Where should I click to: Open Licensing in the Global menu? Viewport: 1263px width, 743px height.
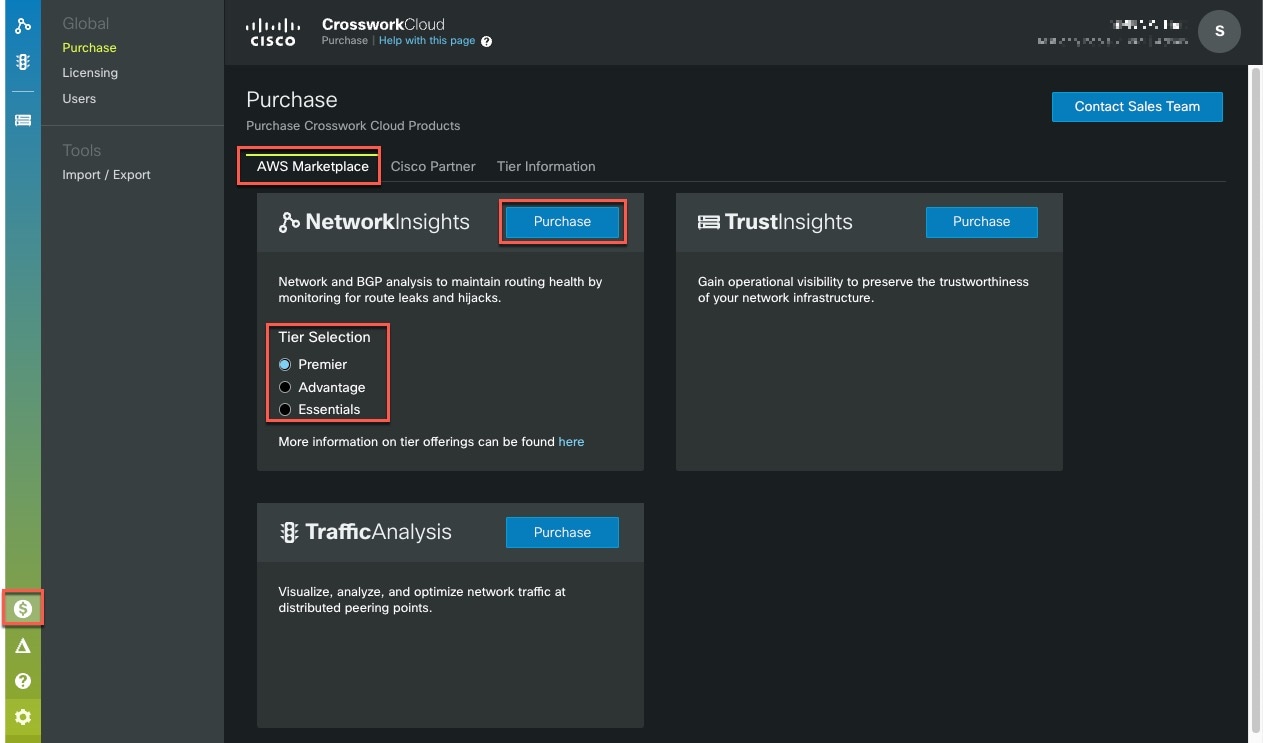point(90,73)
